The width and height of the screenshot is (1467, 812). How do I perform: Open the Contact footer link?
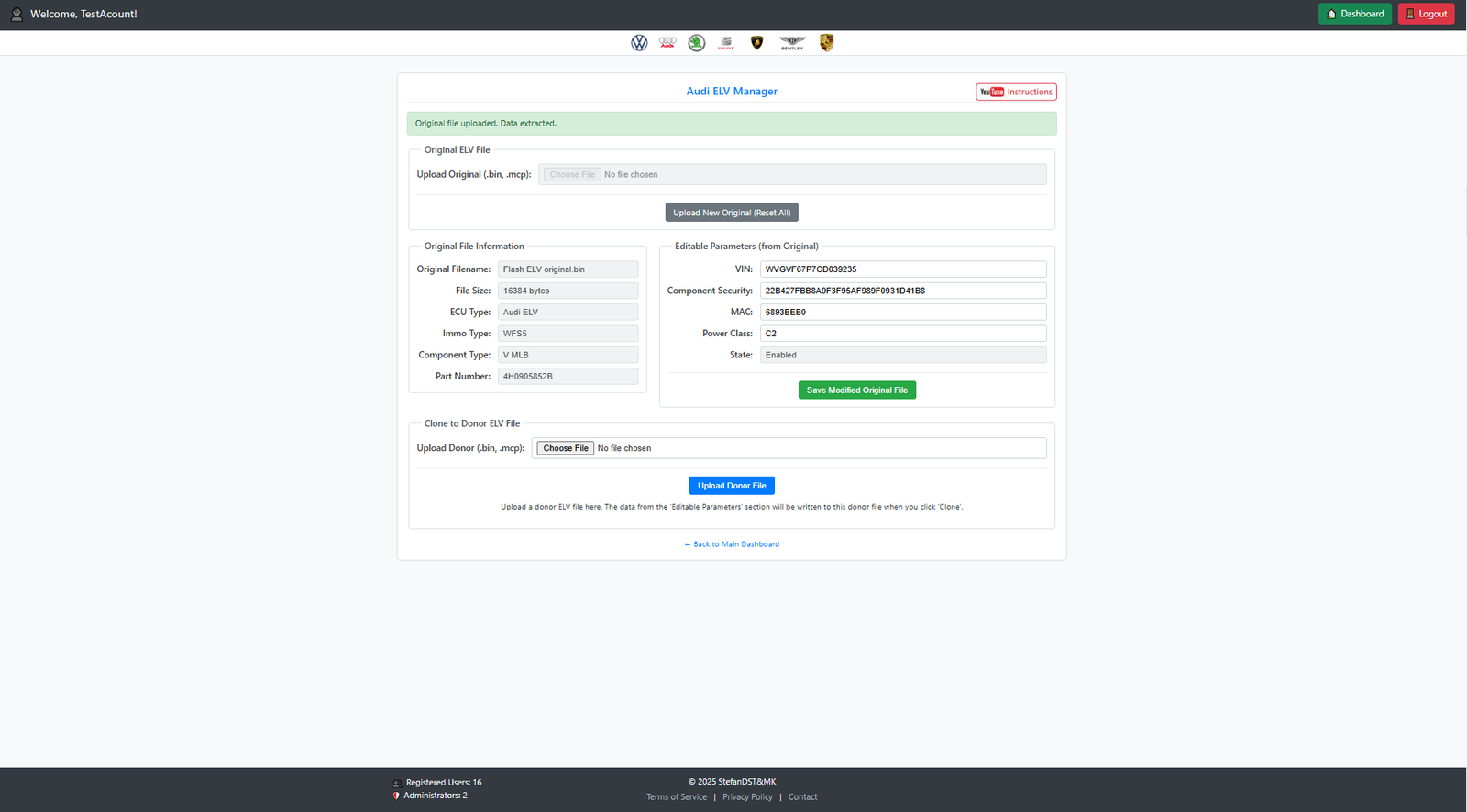click(802, 797)
